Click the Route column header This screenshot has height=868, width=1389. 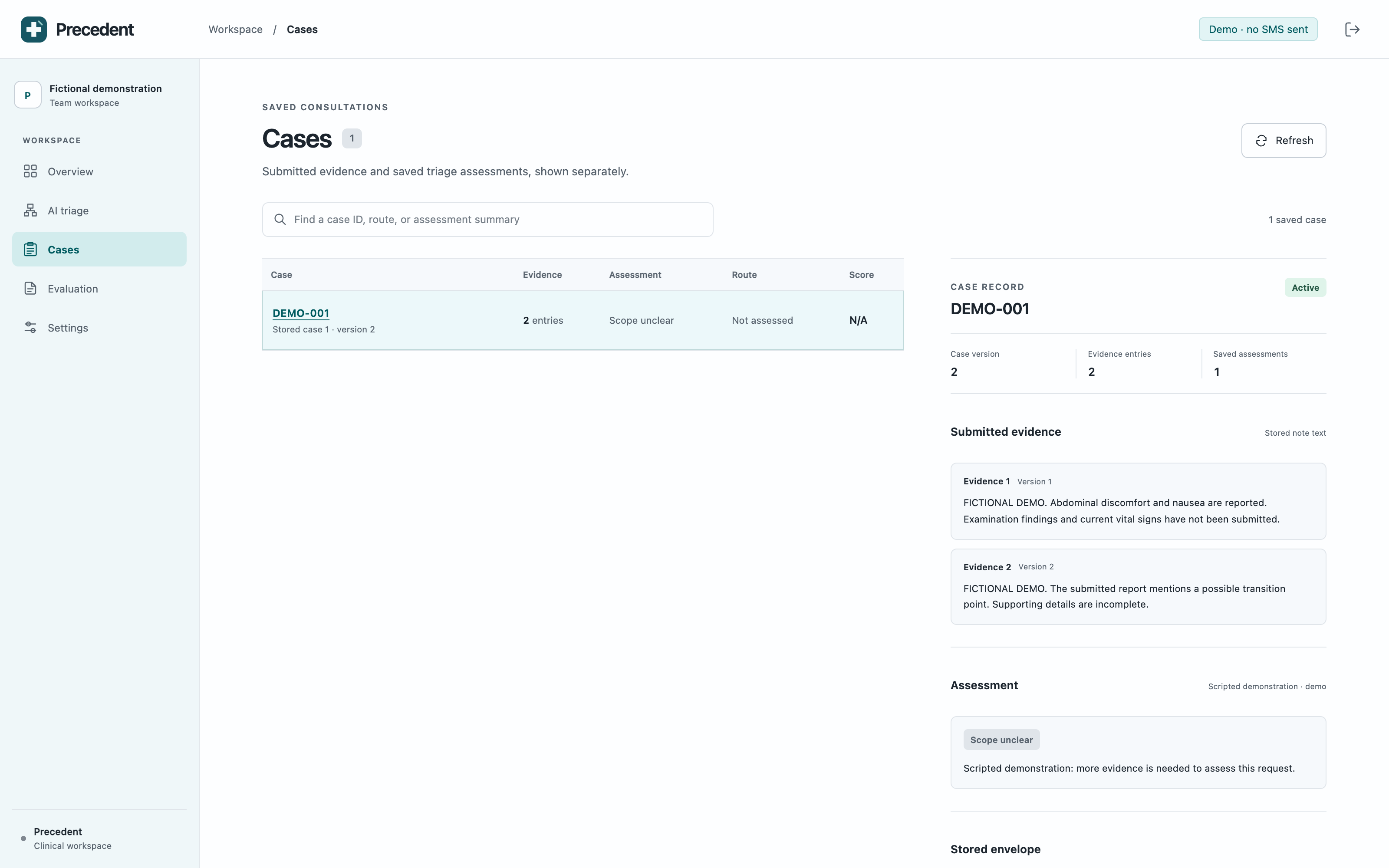pos(744,274)
